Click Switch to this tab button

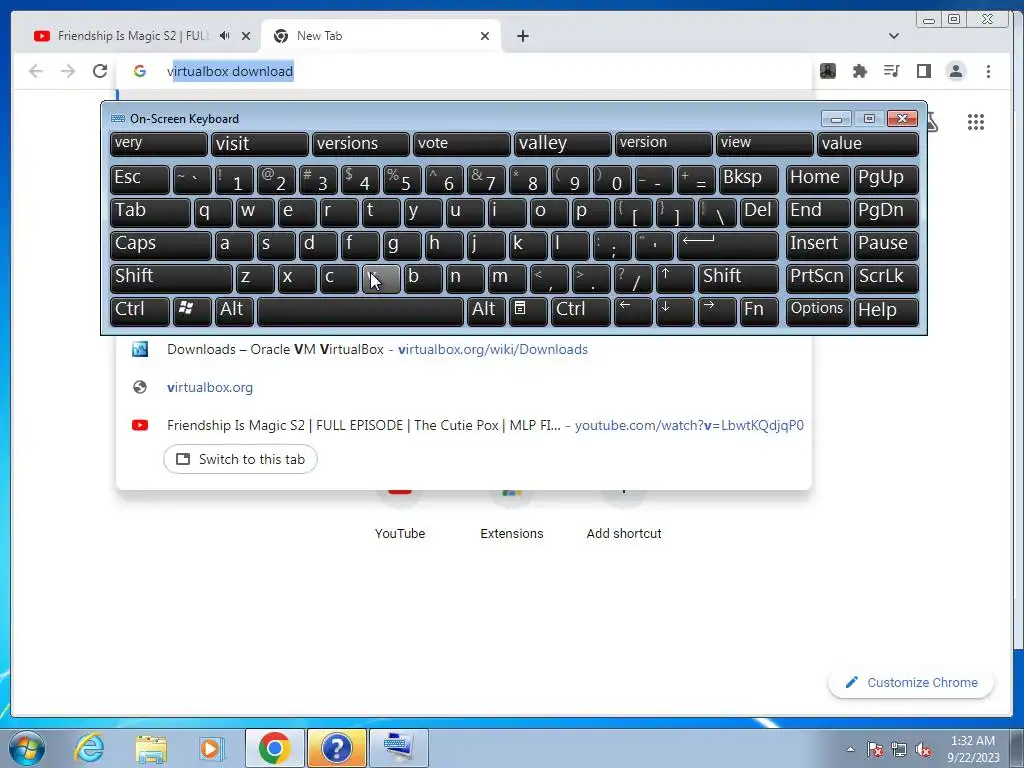tap(240, 459)
